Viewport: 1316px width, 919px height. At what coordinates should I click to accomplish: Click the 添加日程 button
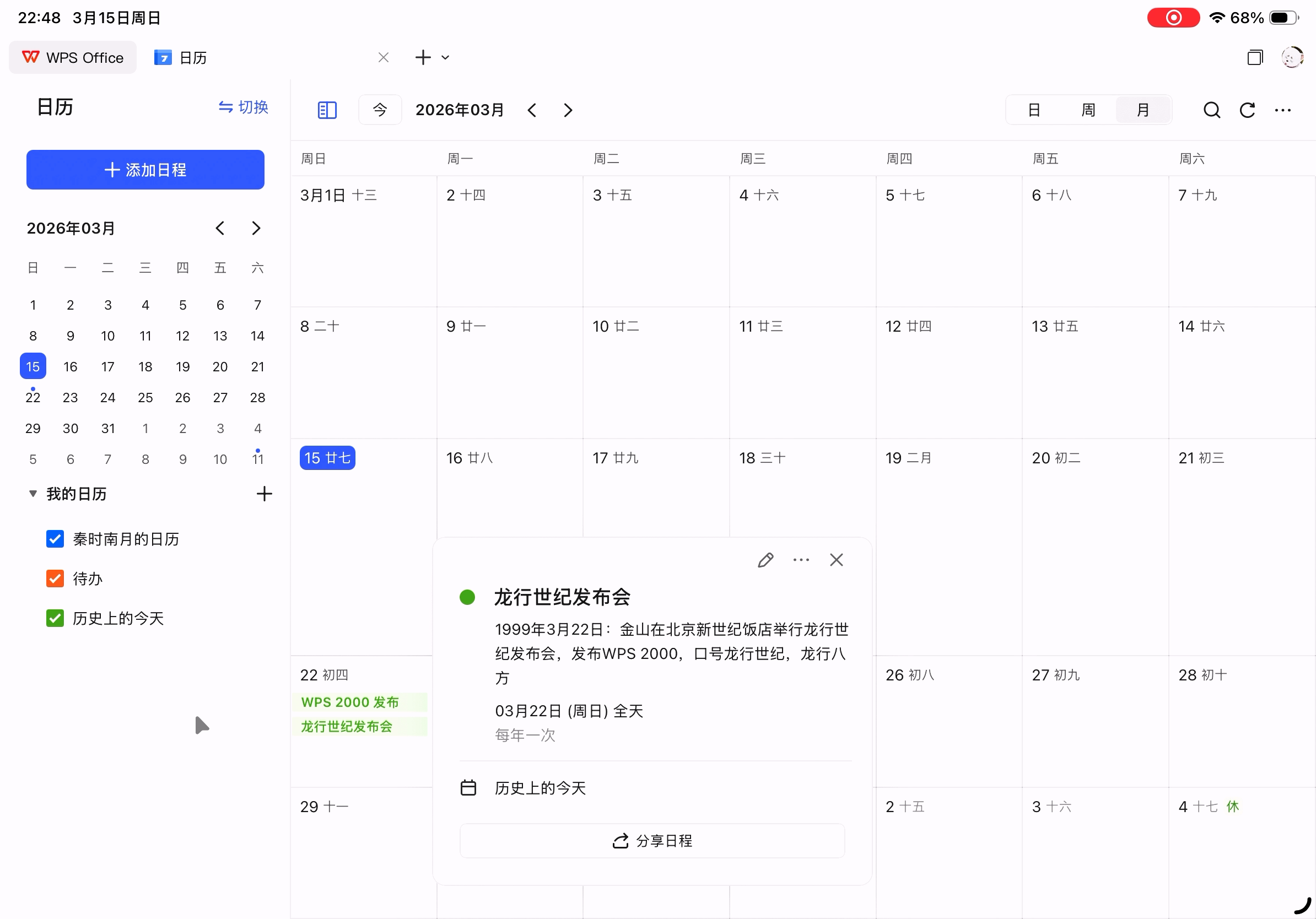pyautogui.click(x=145, y=170)
